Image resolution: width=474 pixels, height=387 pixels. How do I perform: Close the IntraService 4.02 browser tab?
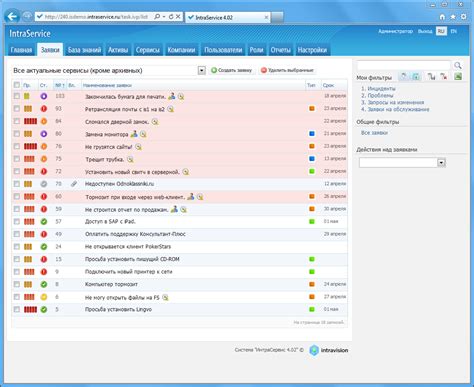(x=266, y=17)
